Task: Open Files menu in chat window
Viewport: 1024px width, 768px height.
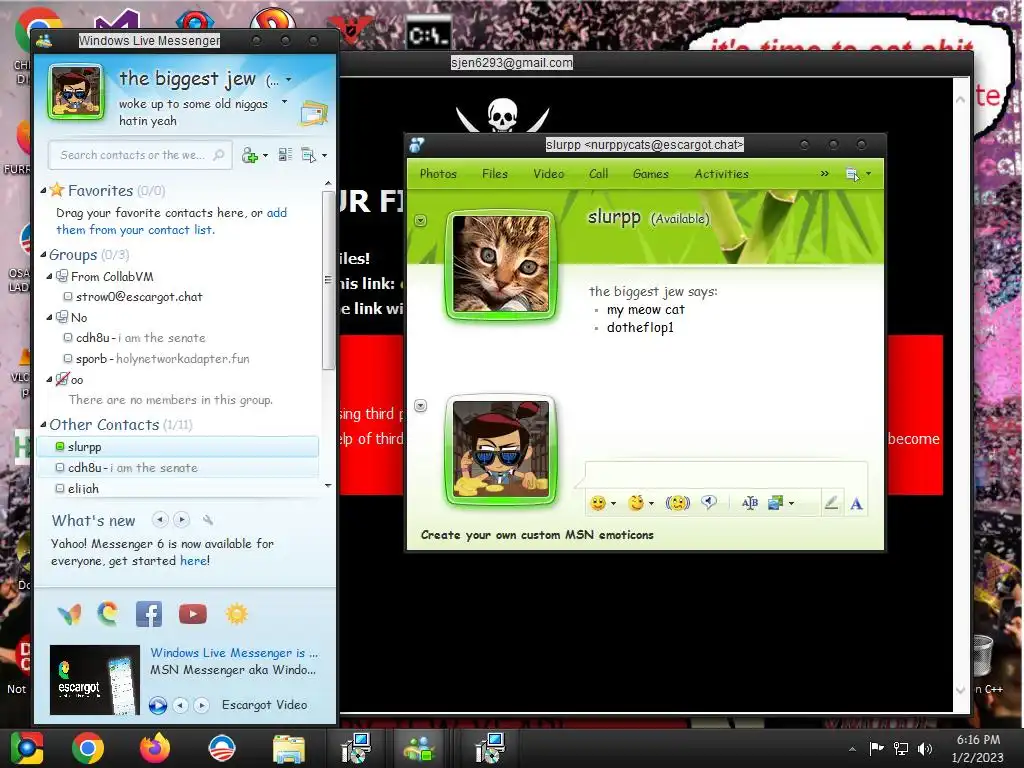Action: point(494,174)
